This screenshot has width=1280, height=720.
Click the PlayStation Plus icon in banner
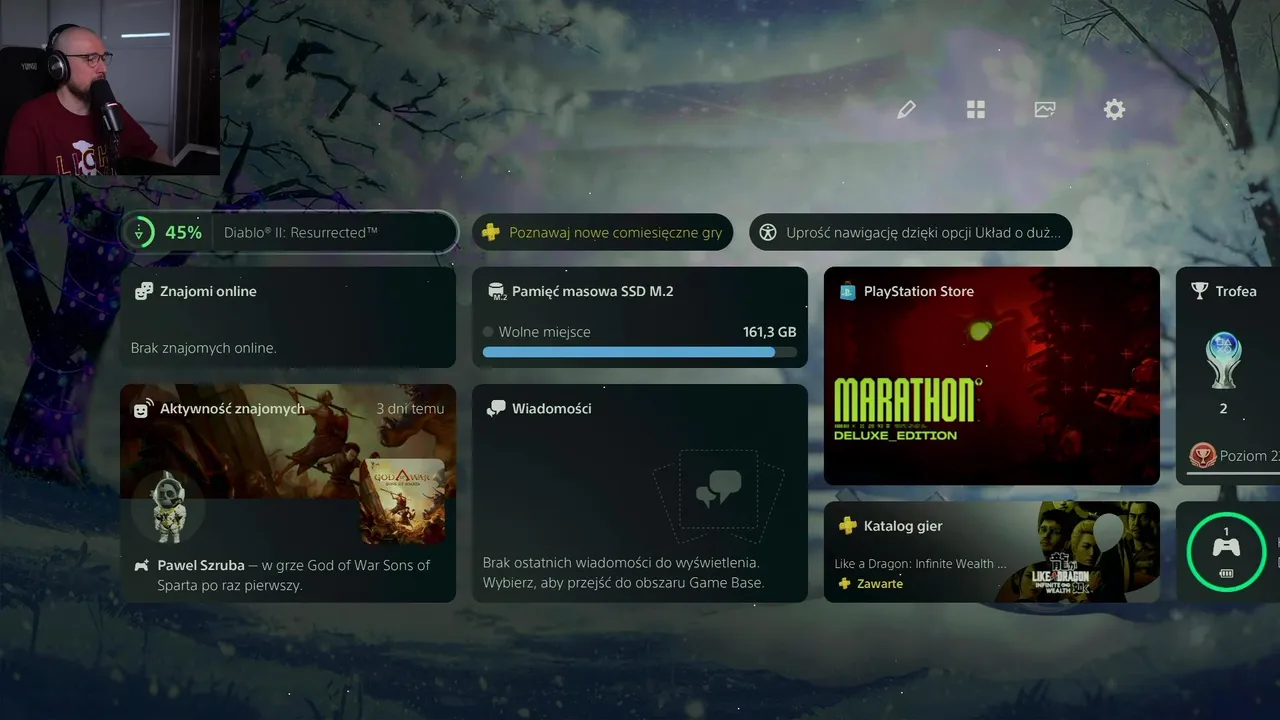point(491,232)
